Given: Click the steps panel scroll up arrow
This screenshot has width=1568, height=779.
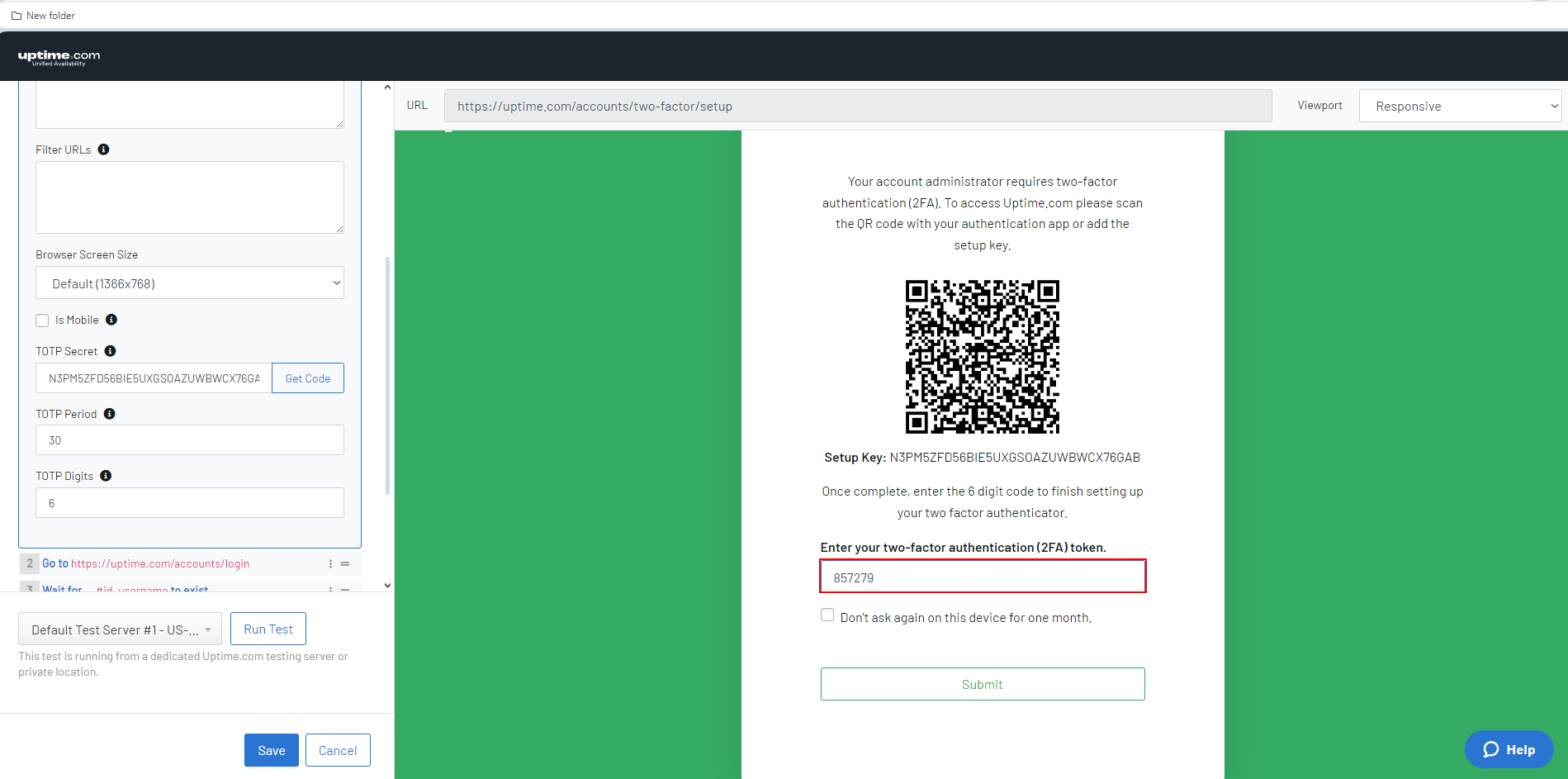Looking at the screenshot, I should click(387, 87).
